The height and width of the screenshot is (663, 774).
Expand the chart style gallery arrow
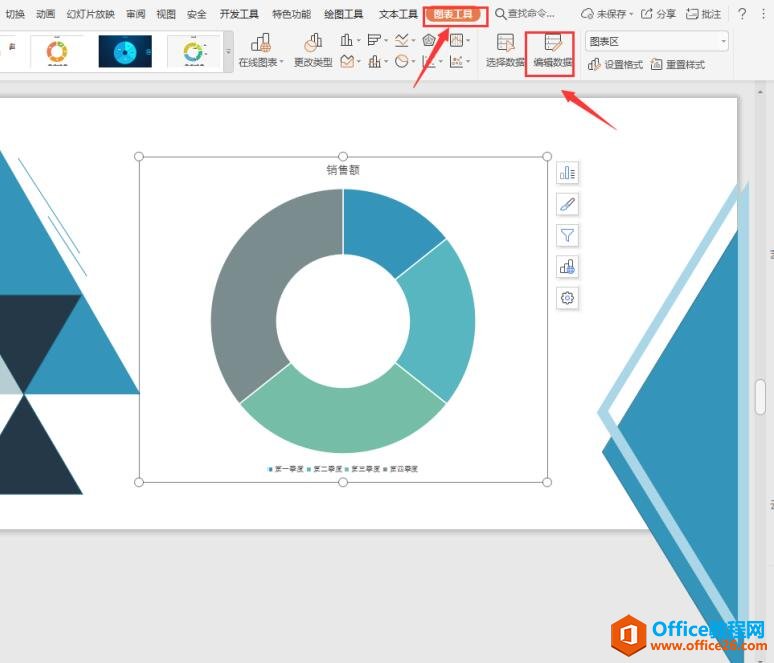(x=228, y=51)
